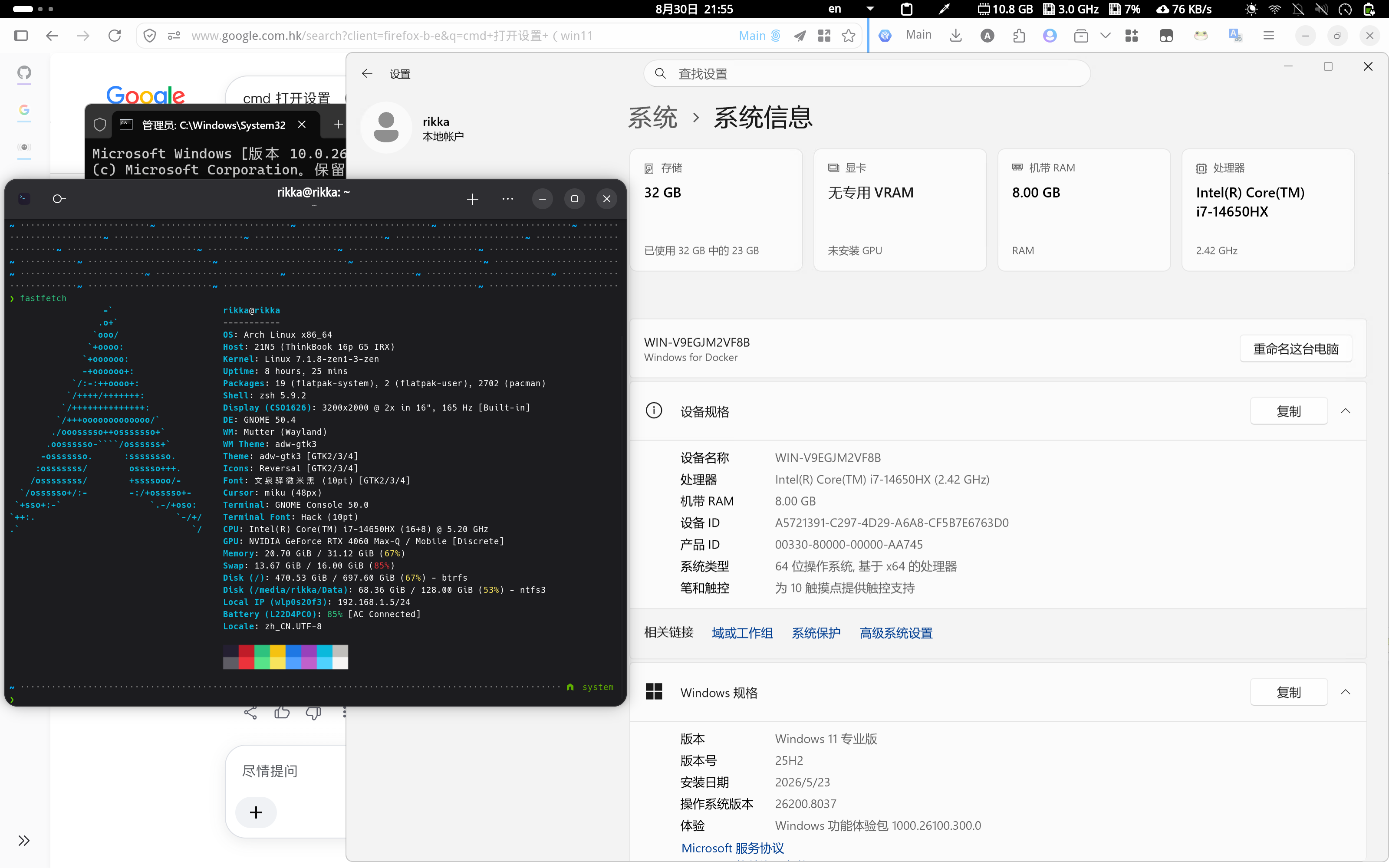
Task: Expand the Firefox sidebar double-chevron
Action: click(23, 841)
